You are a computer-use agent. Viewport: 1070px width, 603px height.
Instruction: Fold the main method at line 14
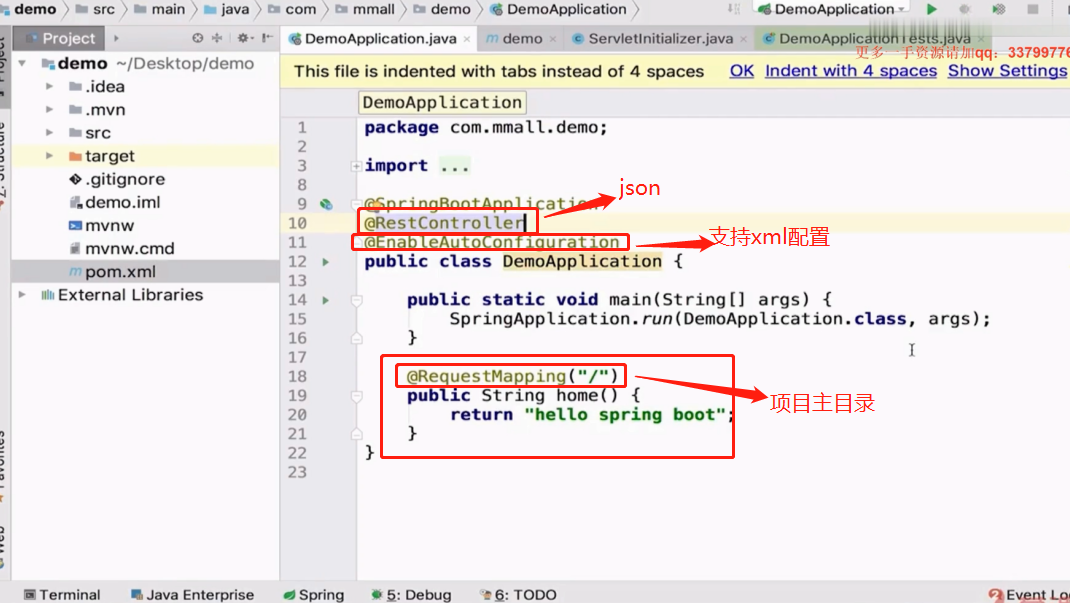tap(356, 300)
